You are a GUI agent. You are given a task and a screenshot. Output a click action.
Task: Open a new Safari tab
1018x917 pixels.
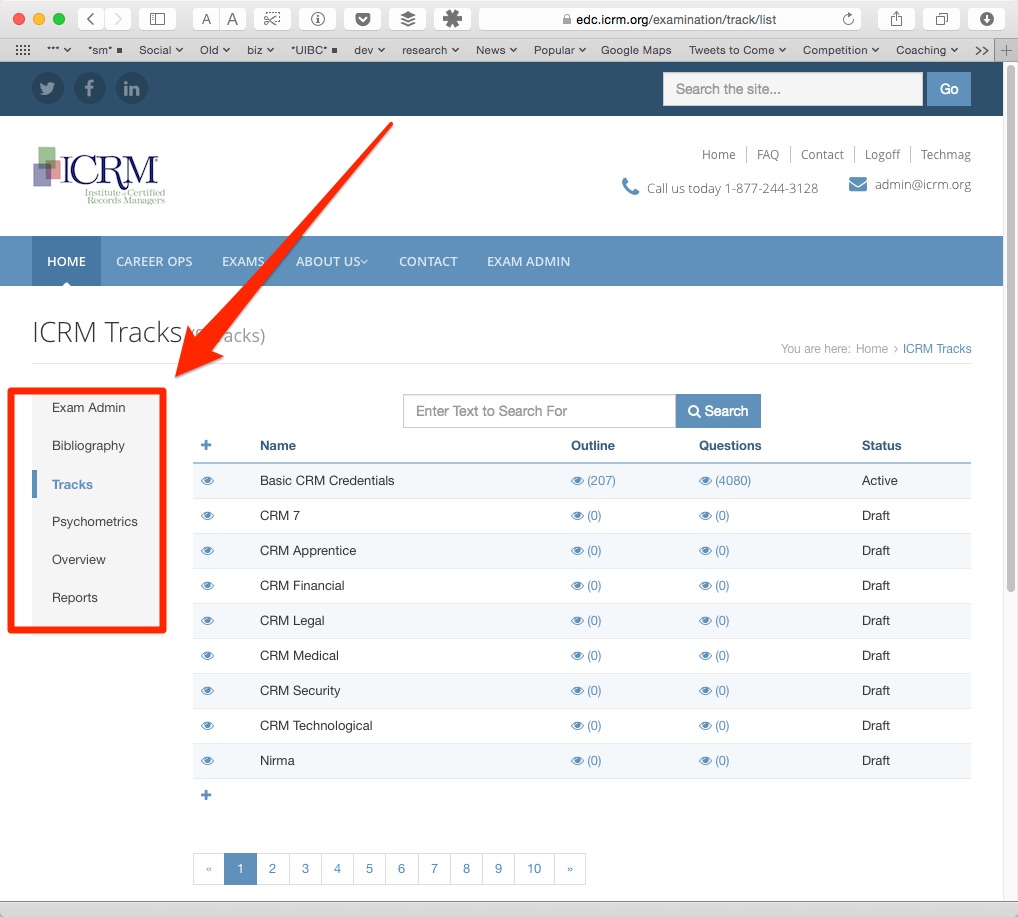click(1007, 50)
